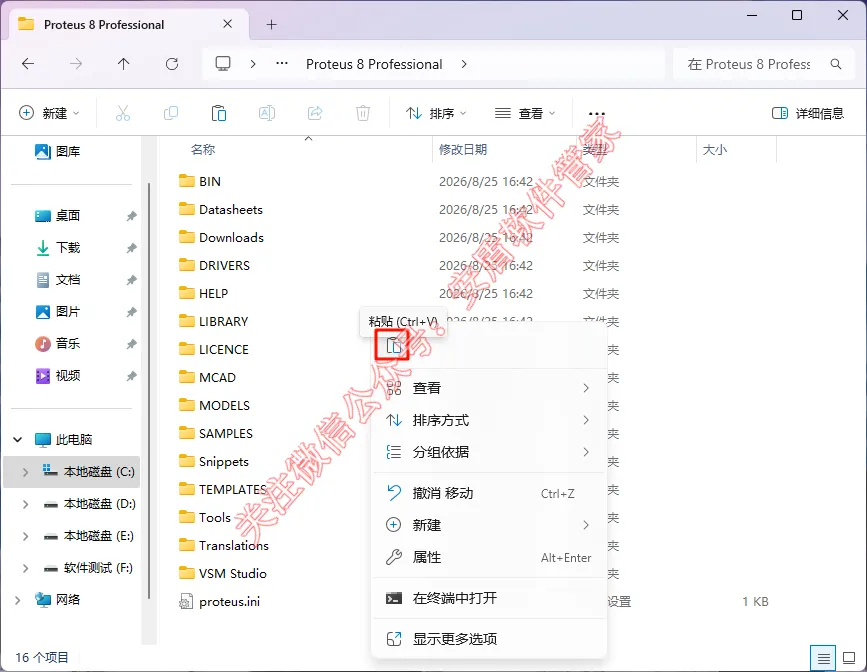Click the Delete trash icon

[363, 113]
